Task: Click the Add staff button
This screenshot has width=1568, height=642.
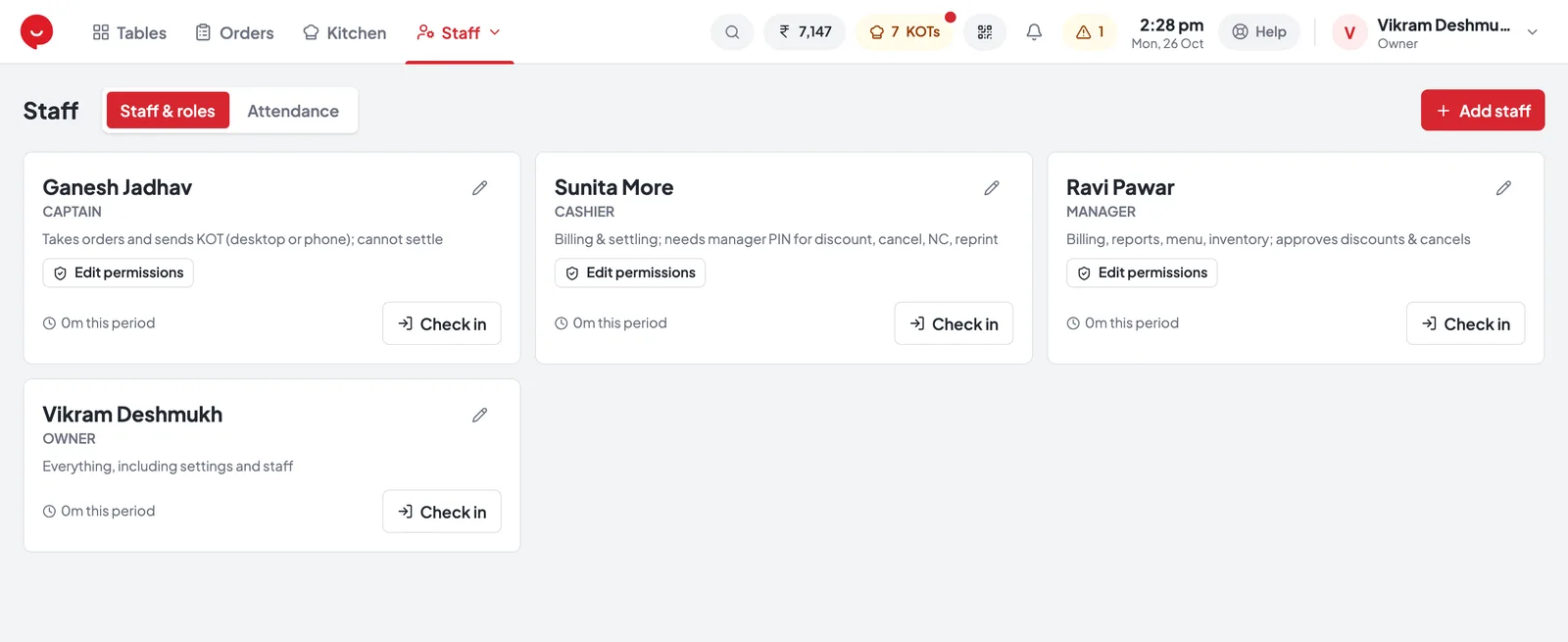Action: coord(1483,111)
